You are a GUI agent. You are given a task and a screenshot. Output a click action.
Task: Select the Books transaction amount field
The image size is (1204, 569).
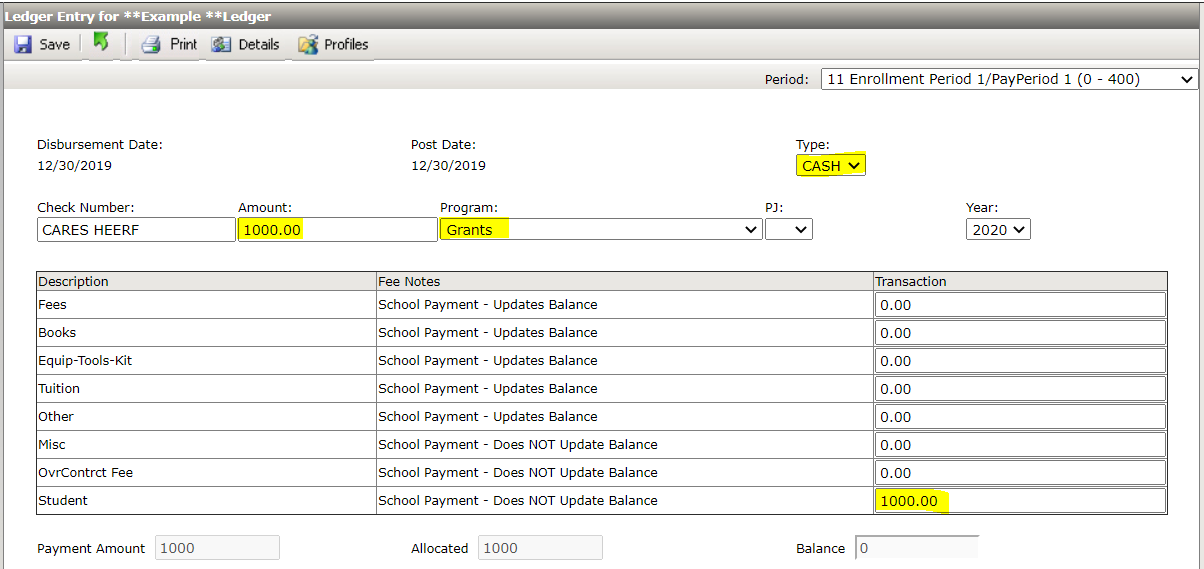pos(1020,333)
